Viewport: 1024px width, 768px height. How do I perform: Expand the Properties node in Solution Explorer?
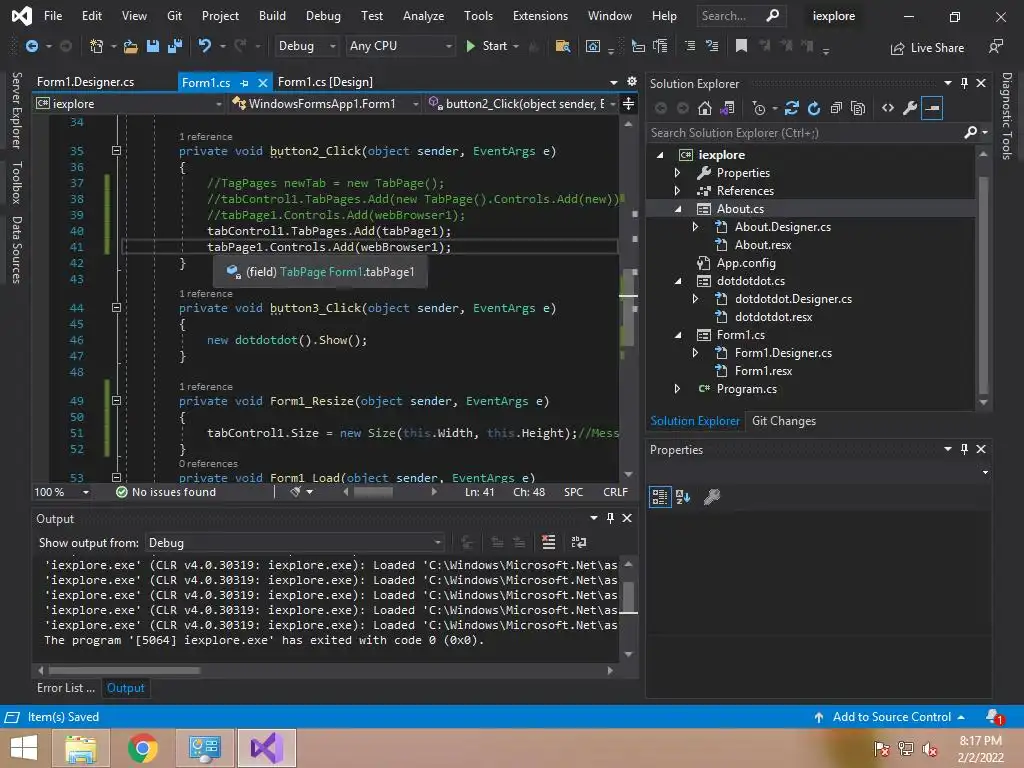click(677, 173)
